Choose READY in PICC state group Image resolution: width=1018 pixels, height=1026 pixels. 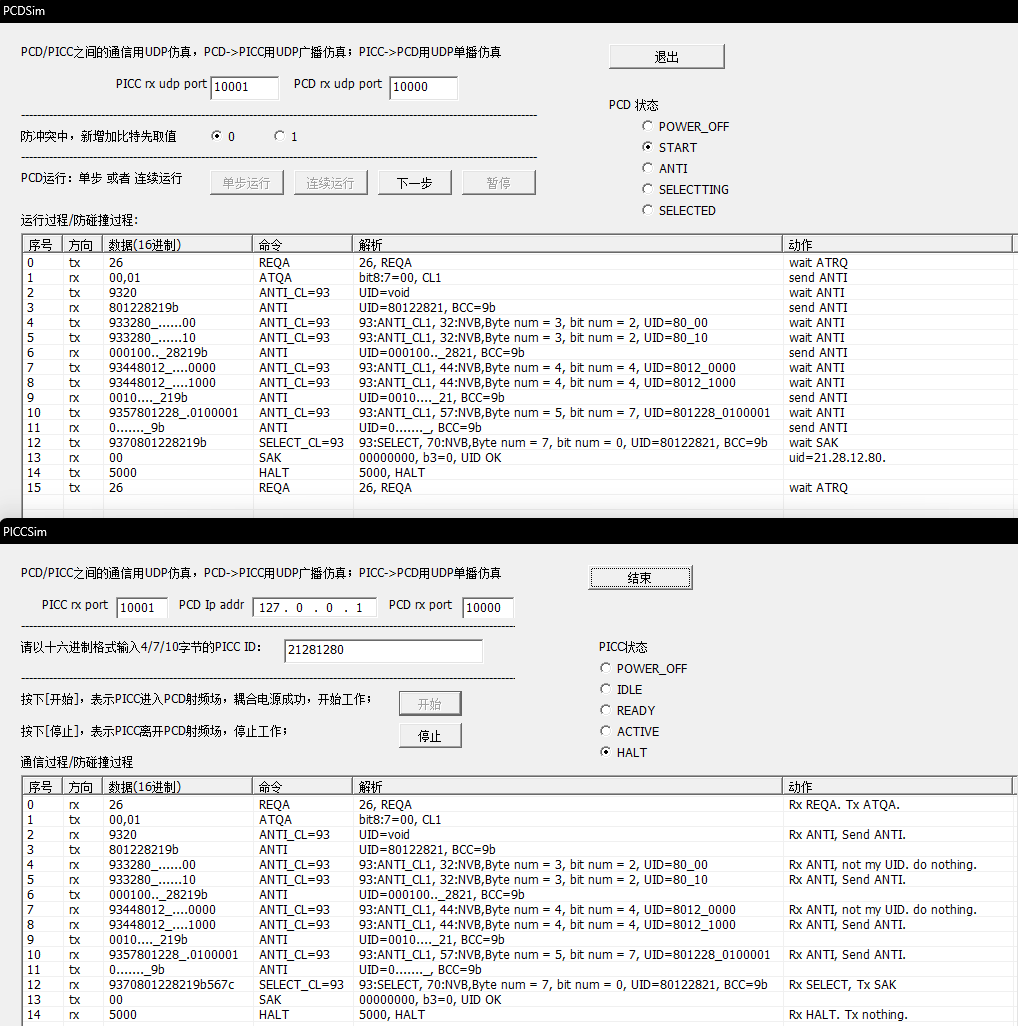[x=606, y=711]
